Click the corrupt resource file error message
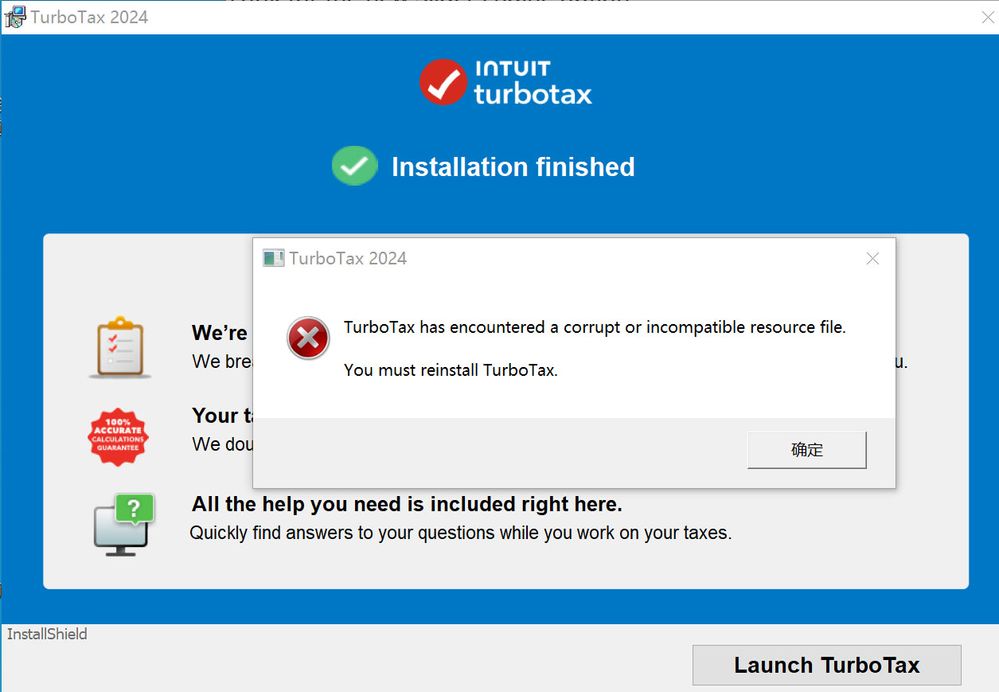 coord(594,327)
